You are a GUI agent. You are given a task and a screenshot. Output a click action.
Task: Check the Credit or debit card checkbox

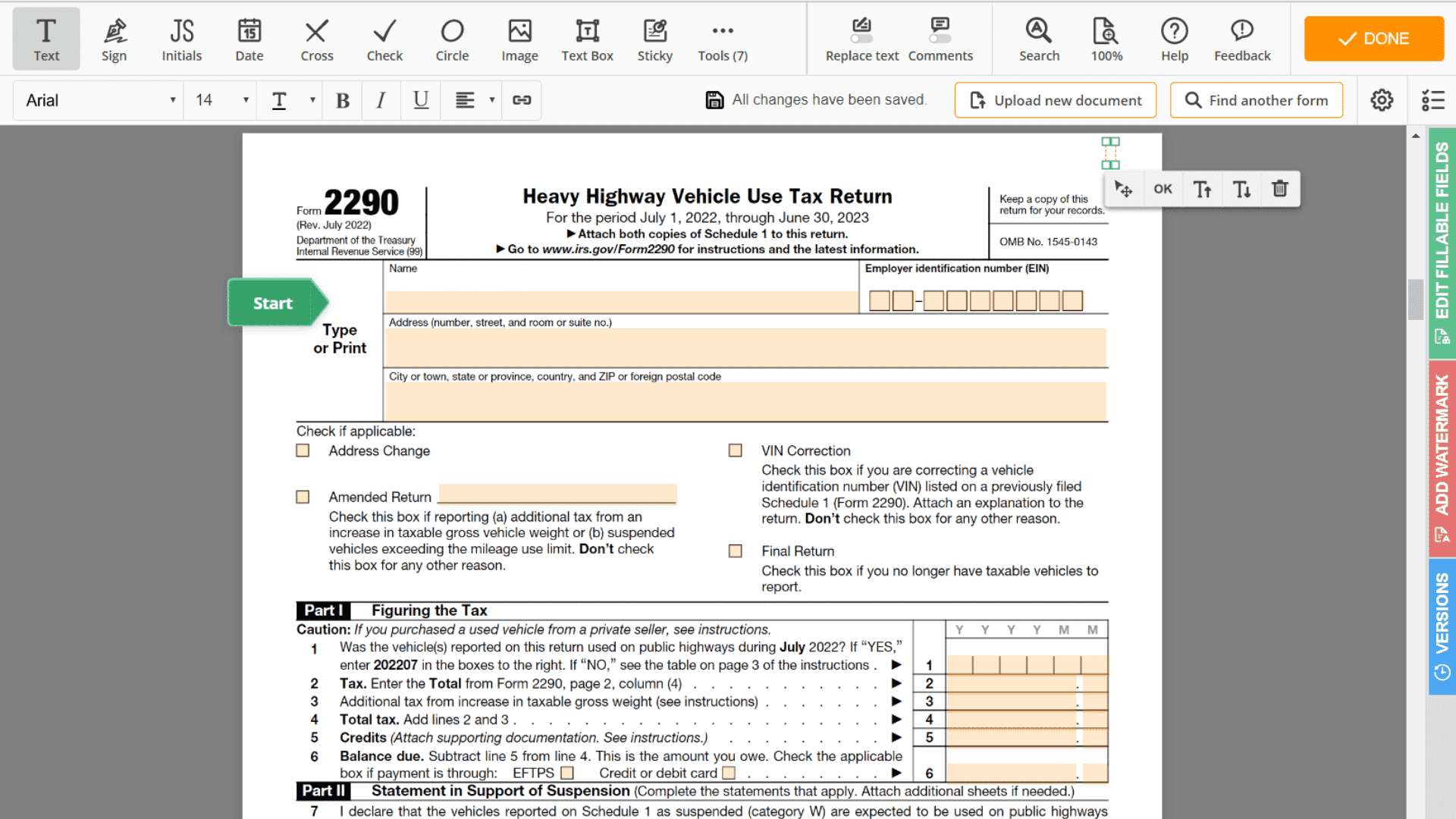point(729,773)
